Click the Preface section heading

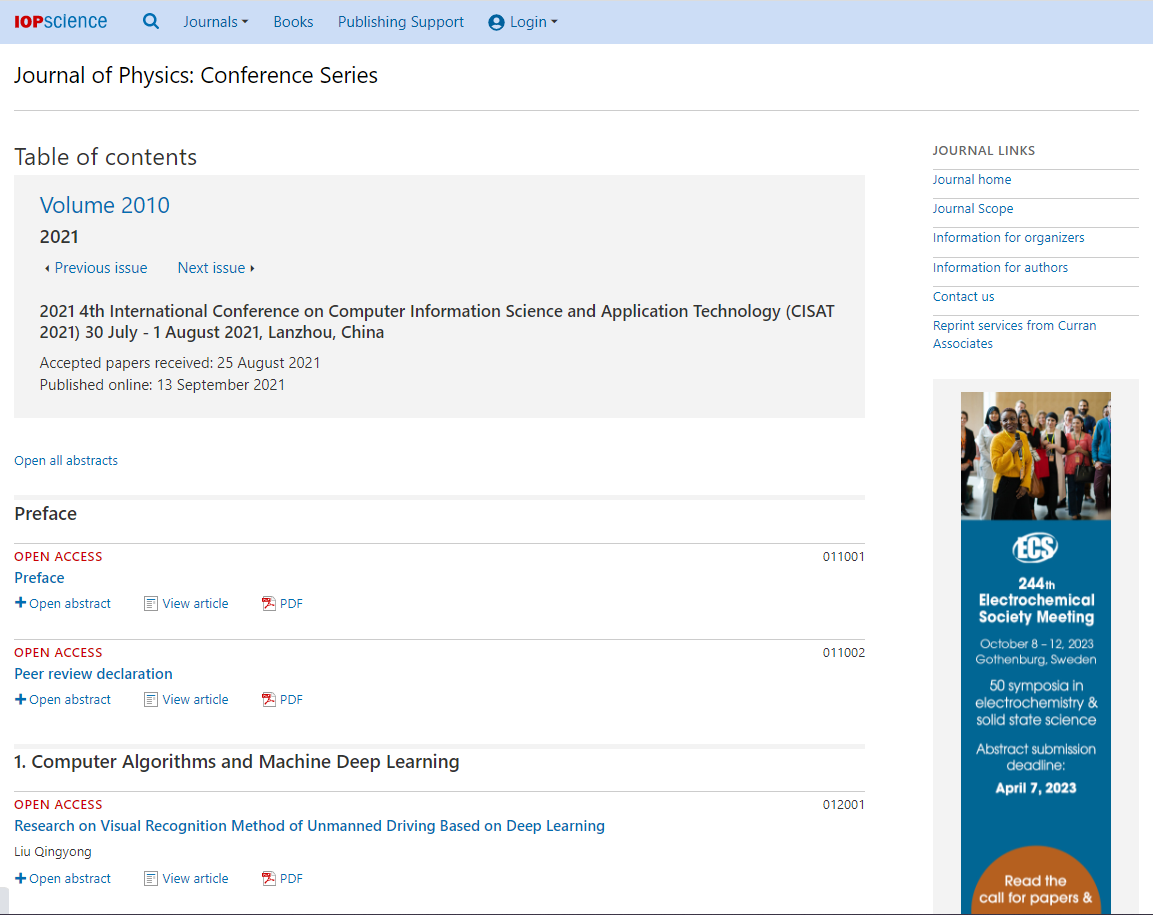pos(46,513)
